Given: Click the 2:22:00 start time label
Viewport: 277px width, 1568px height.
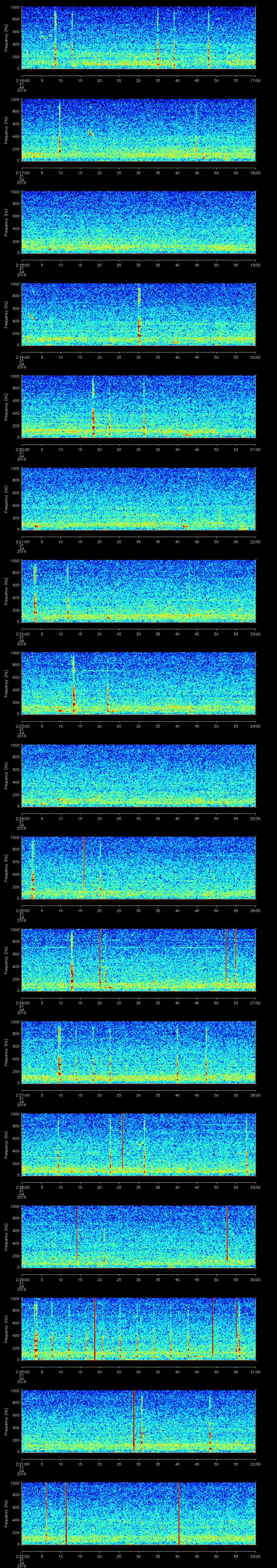Looking at the screenshot, I should (x=22, y=634).
